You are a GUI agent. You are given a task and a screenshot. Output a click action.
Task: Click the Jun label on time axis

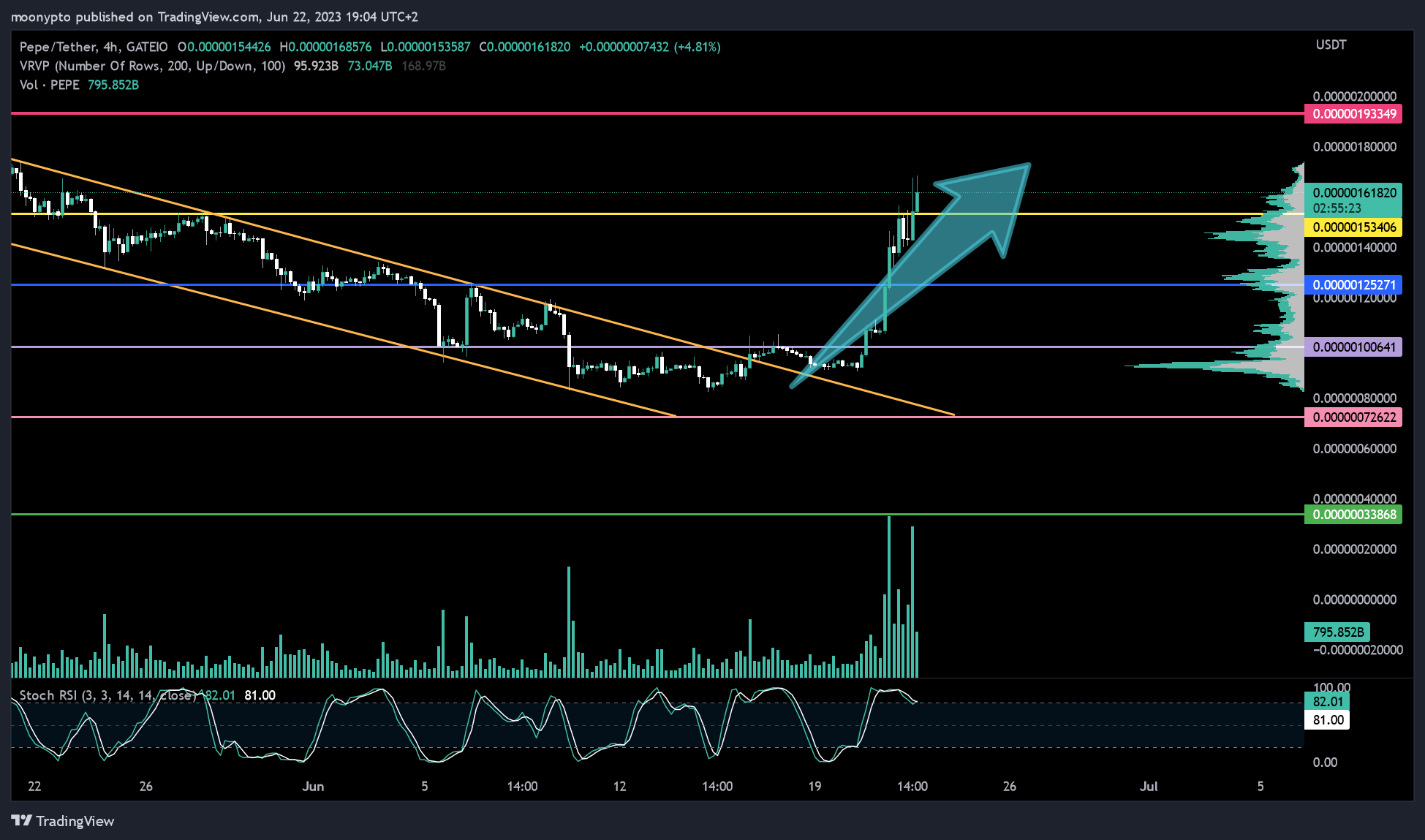click(313, 787)
